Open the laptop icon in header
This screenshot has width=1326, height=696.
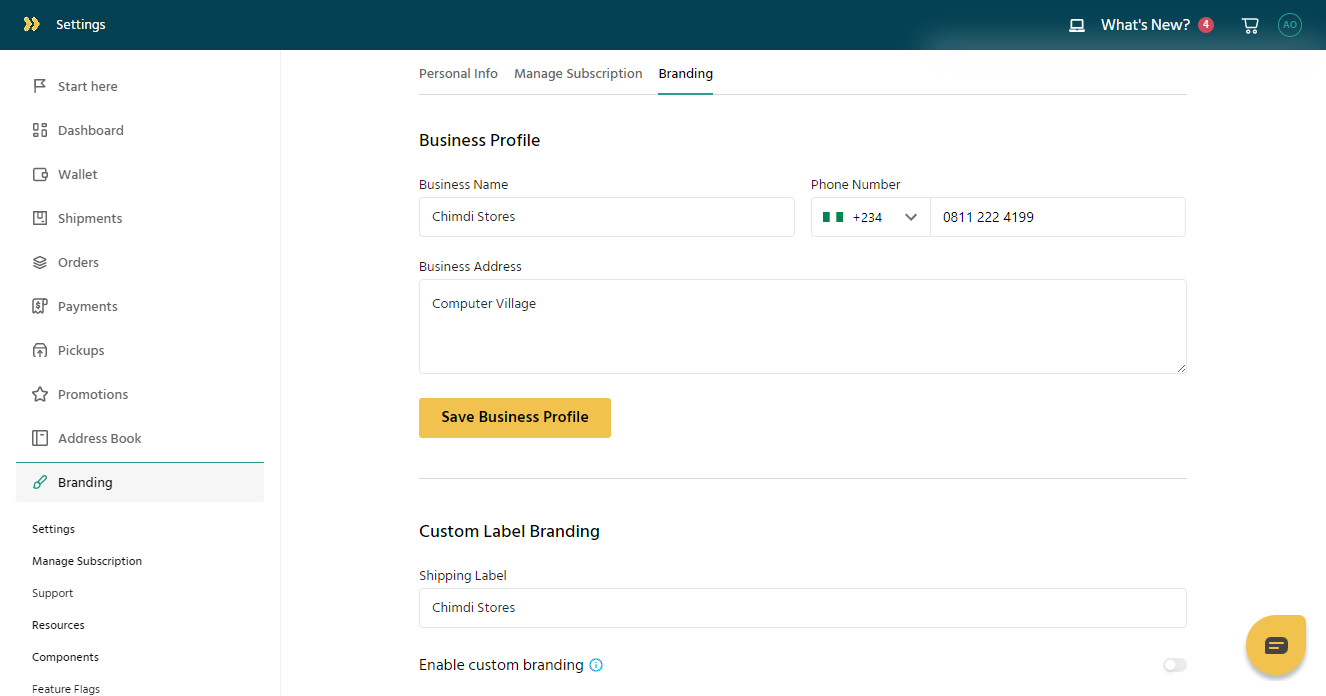pos(1077,25)
